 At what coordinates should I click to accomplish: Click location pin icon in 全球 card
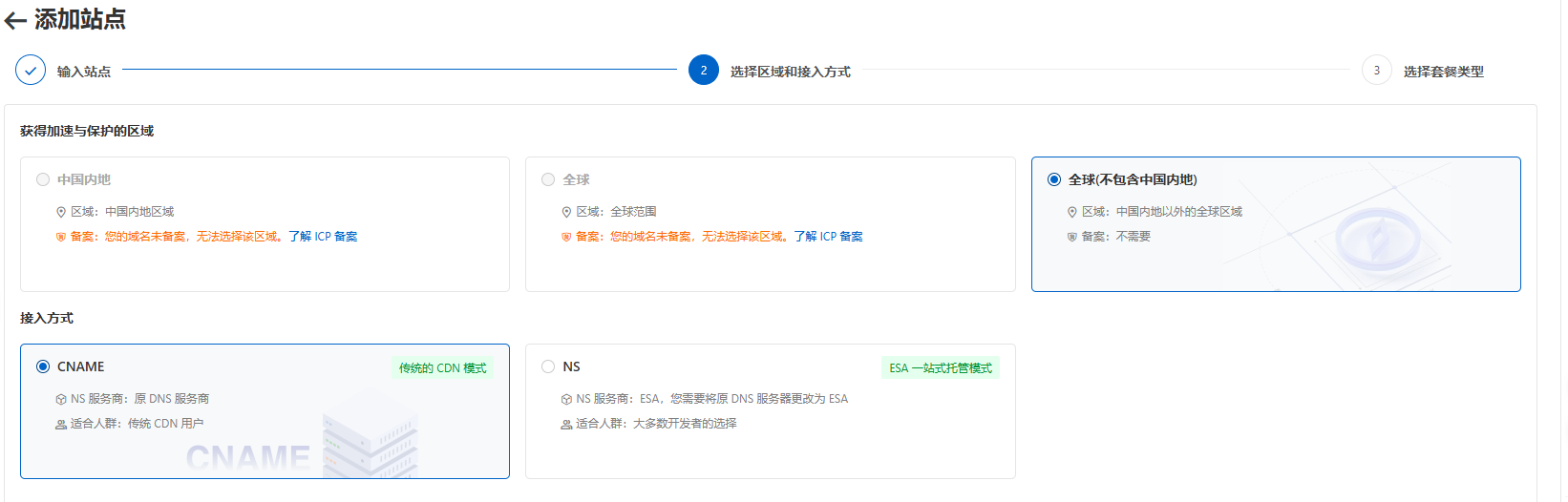pos(566,213)
